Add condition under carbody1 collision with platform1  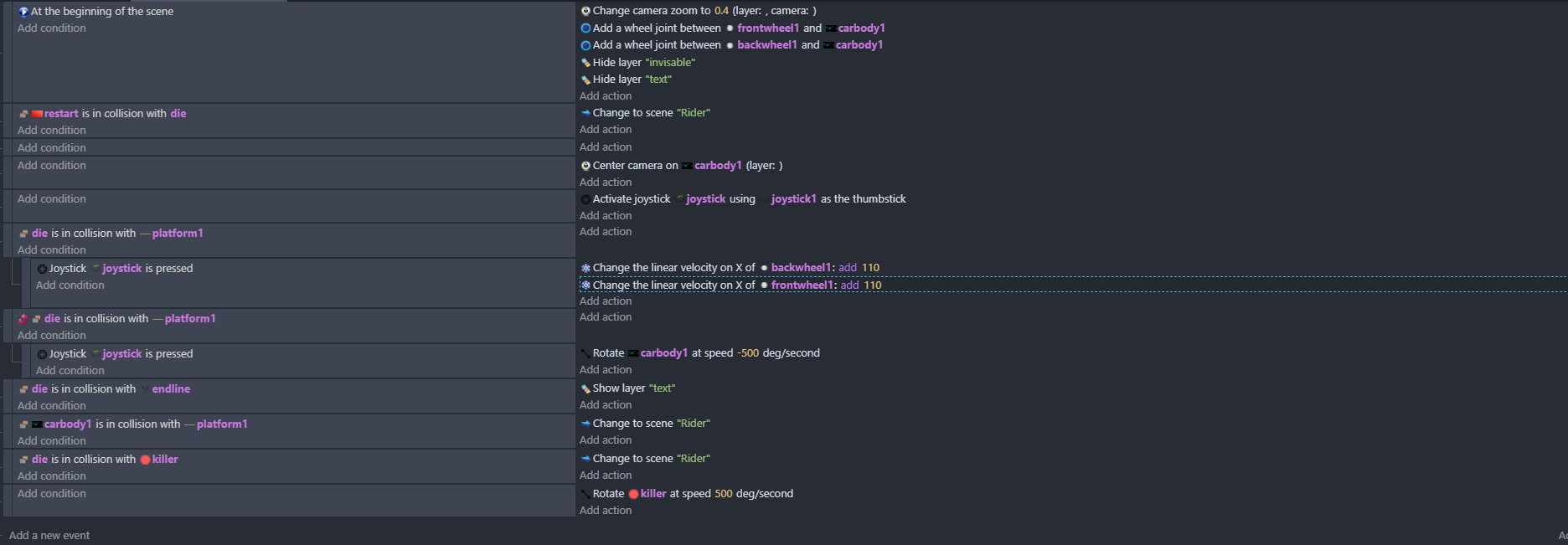pyautogui.click(x=52, y=441)
